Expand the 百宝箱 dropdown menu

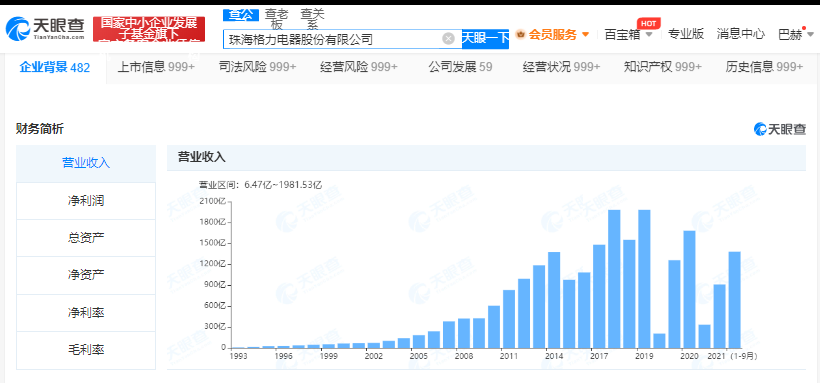[628, 35]
